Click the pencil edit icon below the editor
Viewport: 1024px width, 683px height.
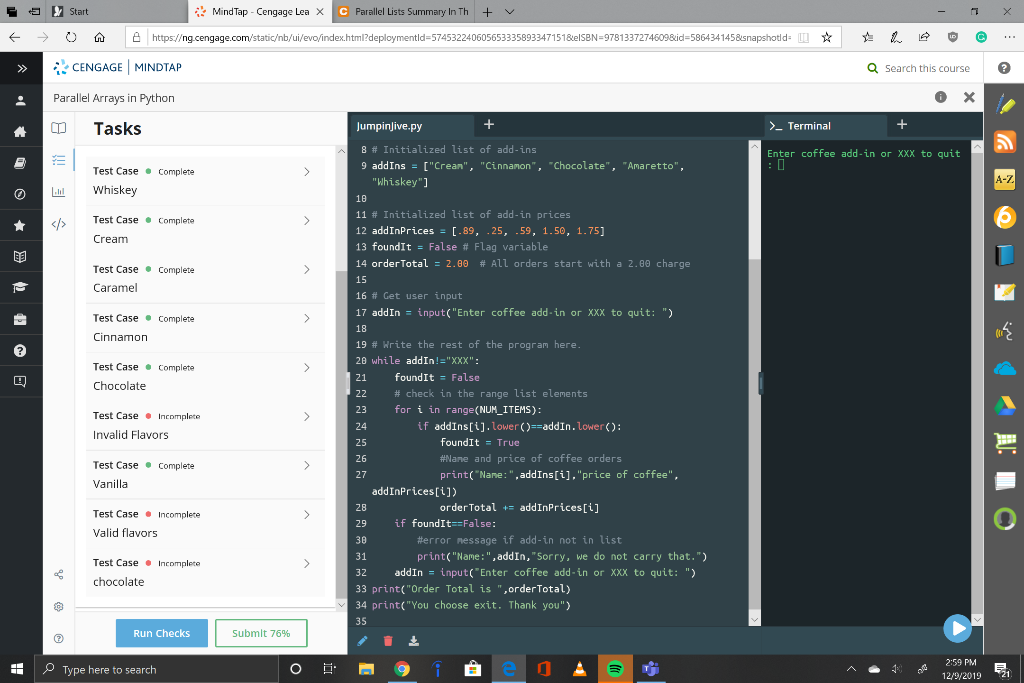pyautogui.click(x=362, y=641)
